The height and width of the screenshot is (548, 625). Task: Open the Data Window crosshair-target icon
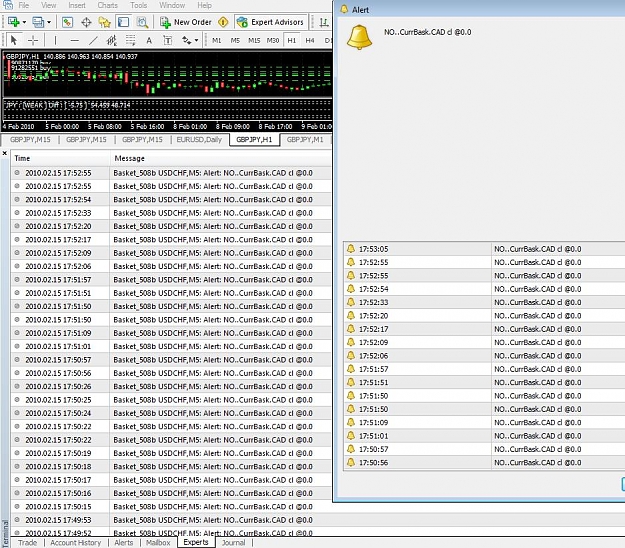pos(86,22)
